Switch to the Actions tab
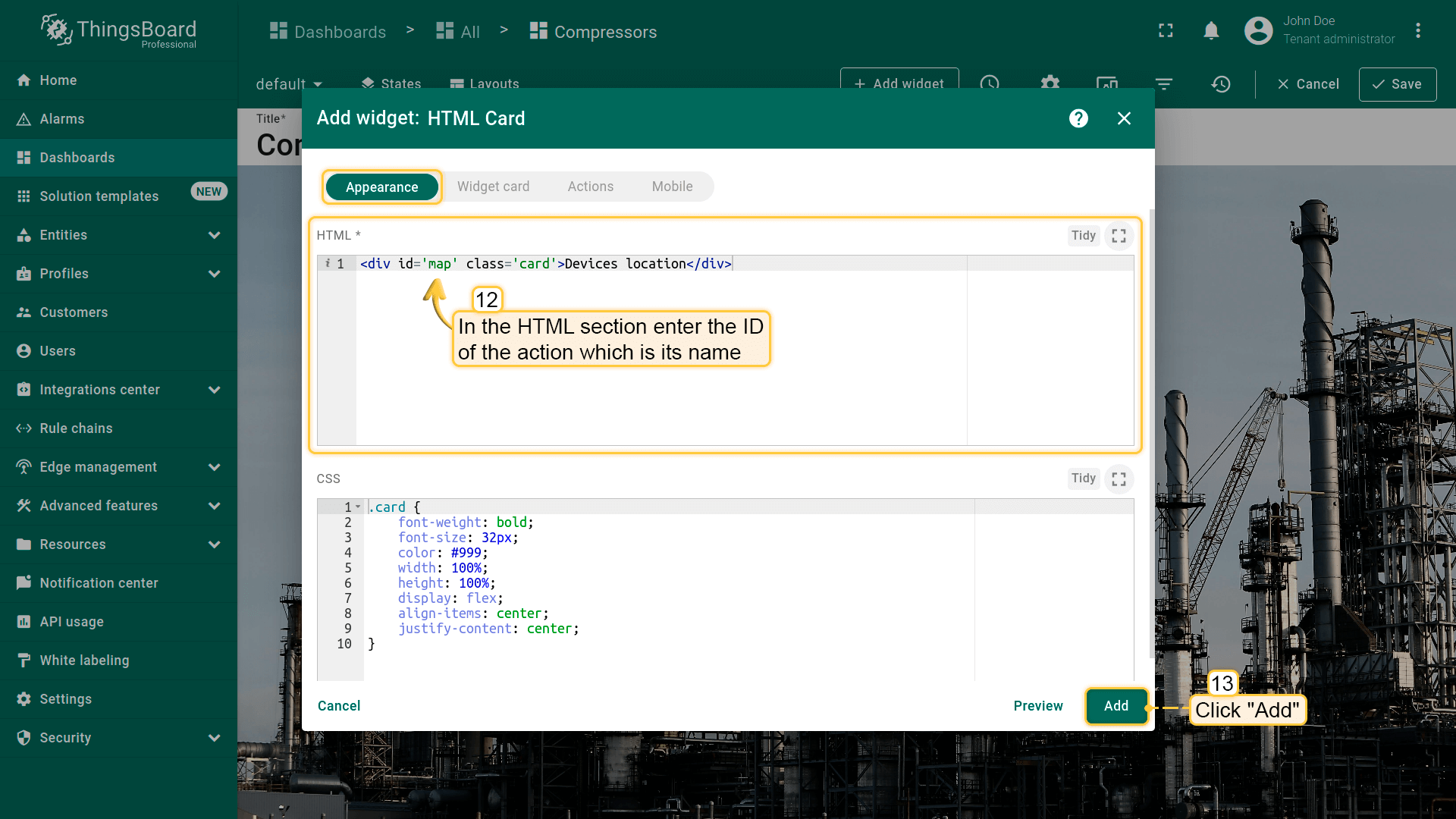Screen dimensions: 1456x819 [590, 187]
